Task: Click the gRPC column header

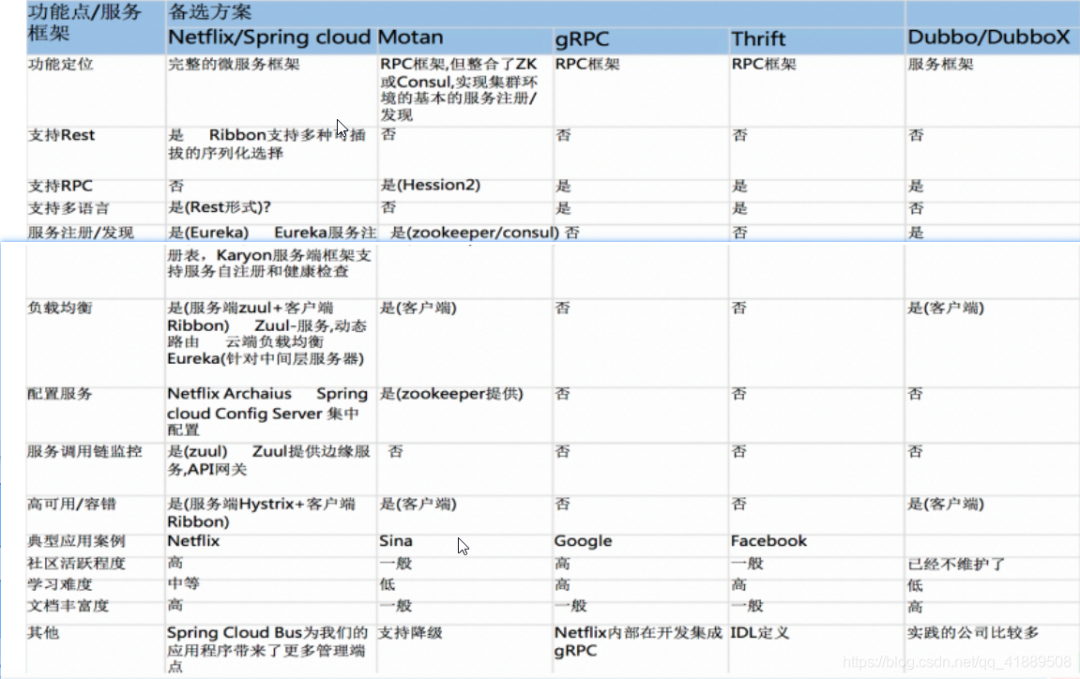Action: pos(582,39)
